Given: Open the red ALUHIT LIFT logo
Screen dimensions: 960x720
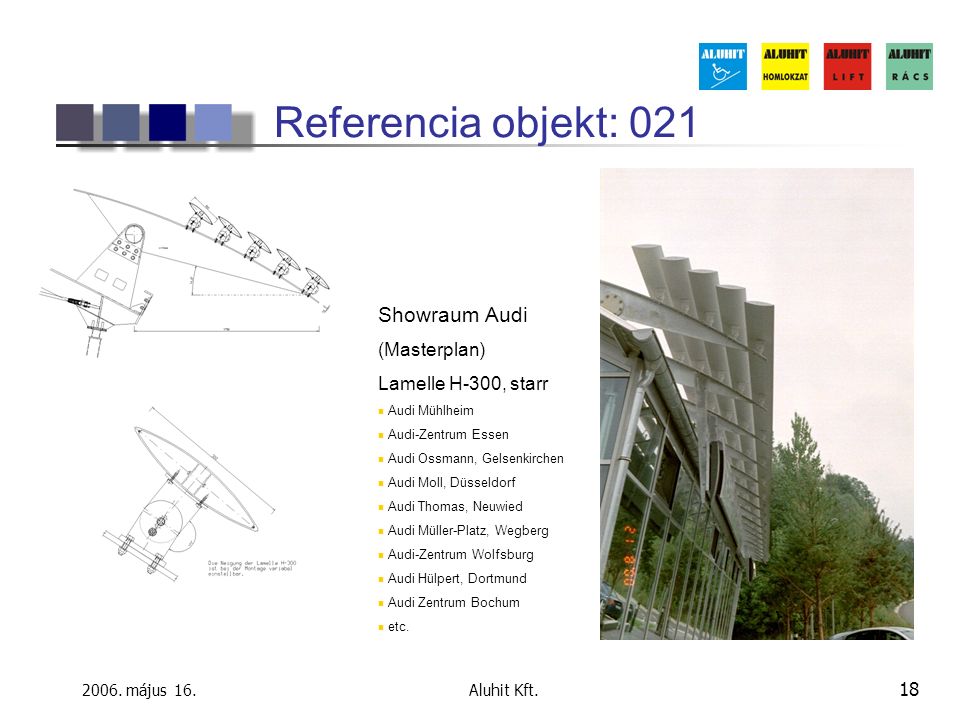Looking at the screenshot, I should (847, 66).
